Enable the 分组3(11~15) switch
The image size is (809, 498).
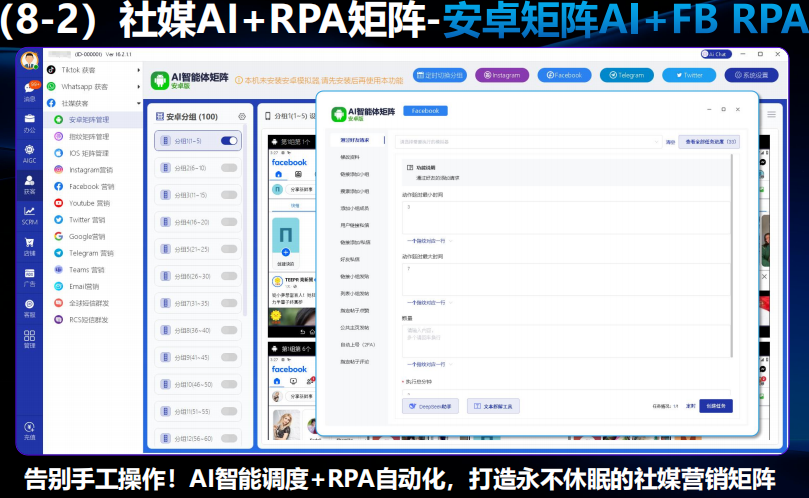click(229, 195)
